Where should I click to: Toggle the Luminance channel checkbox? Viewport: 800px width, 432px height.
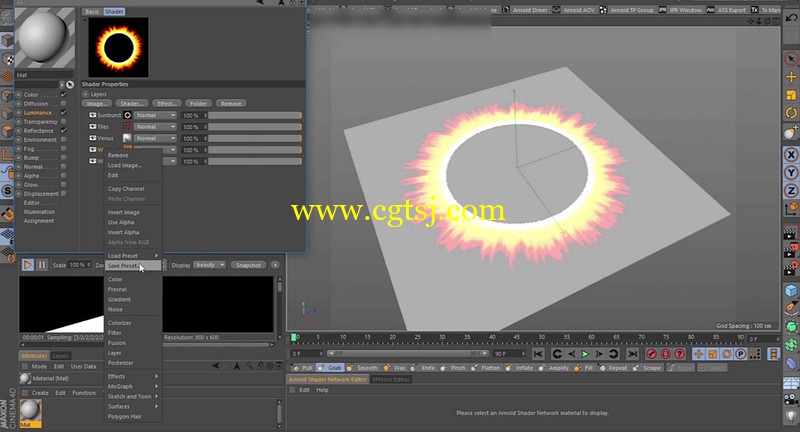[x=63, y=112]
